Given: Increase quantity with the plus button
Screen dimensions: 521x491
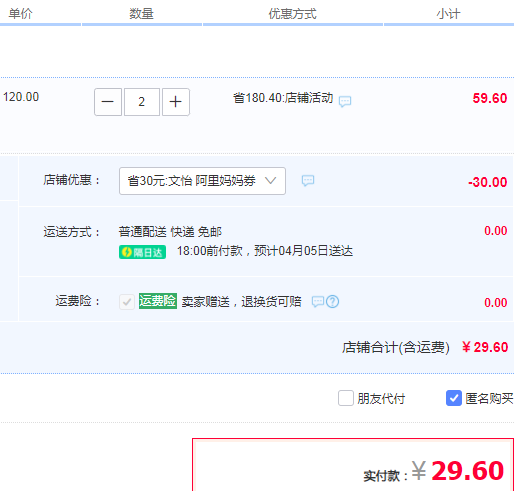Looking at the screenshot, I should click(176, 102).
